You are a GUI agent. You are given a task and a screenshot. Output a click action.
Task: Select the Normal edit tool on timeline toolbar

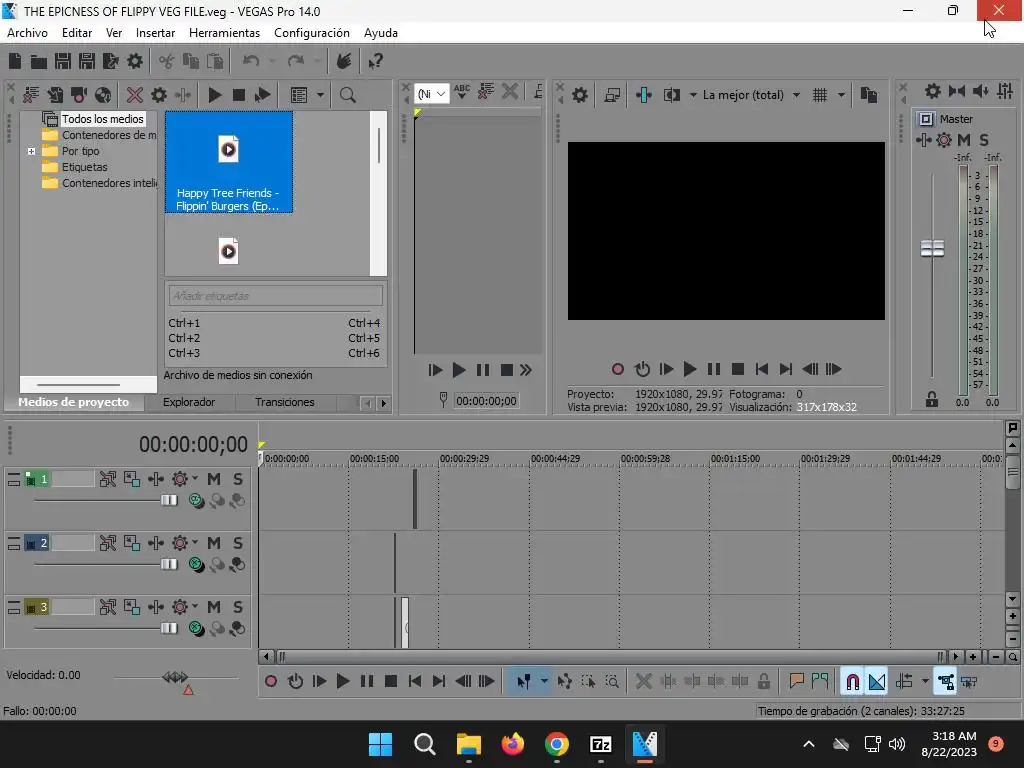click(x=524, y=682)
